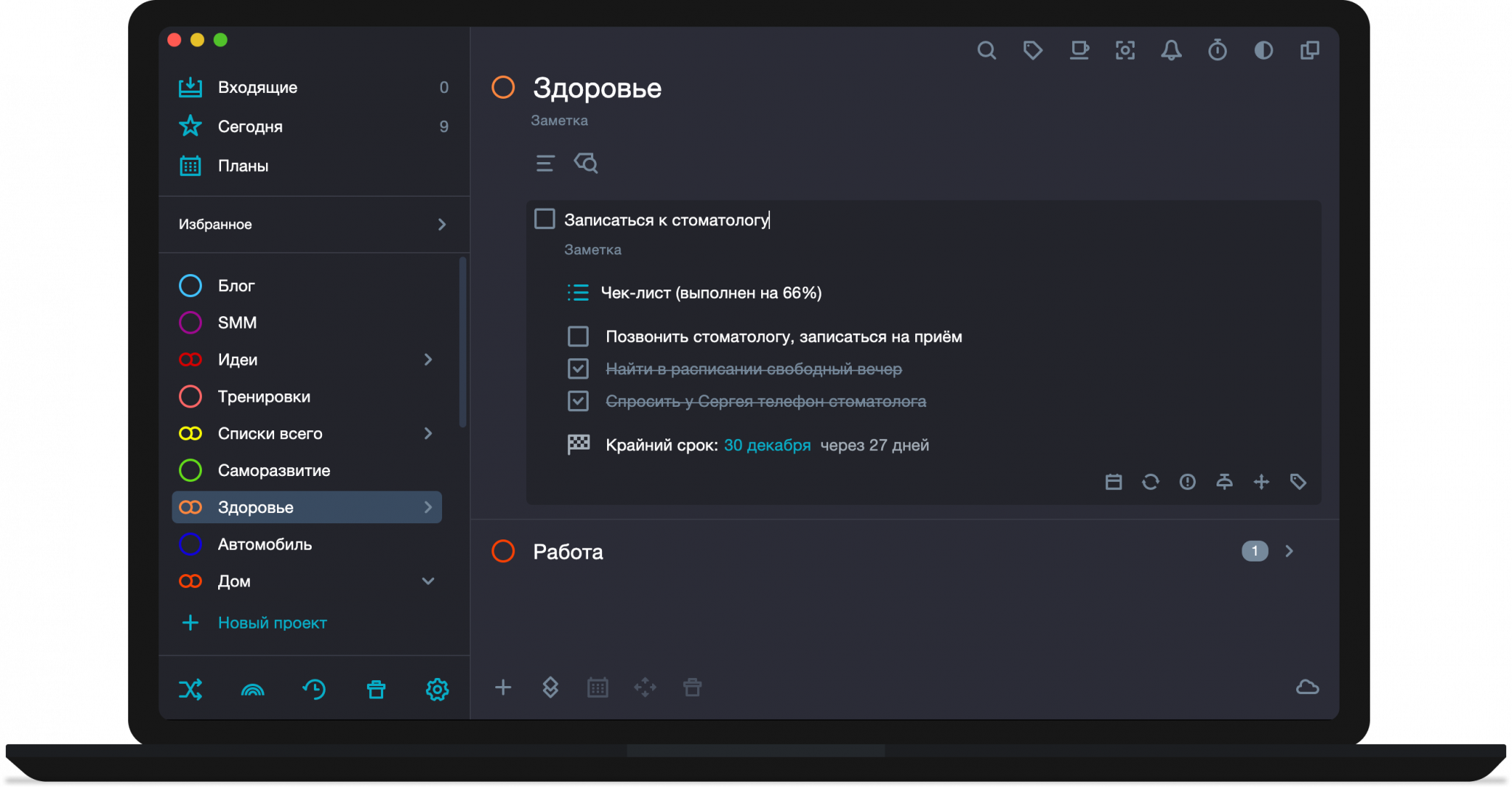Open the settings gear in sidebar bottom
The height and width of the screenshot is (787, 1512).
coord(437,690)
